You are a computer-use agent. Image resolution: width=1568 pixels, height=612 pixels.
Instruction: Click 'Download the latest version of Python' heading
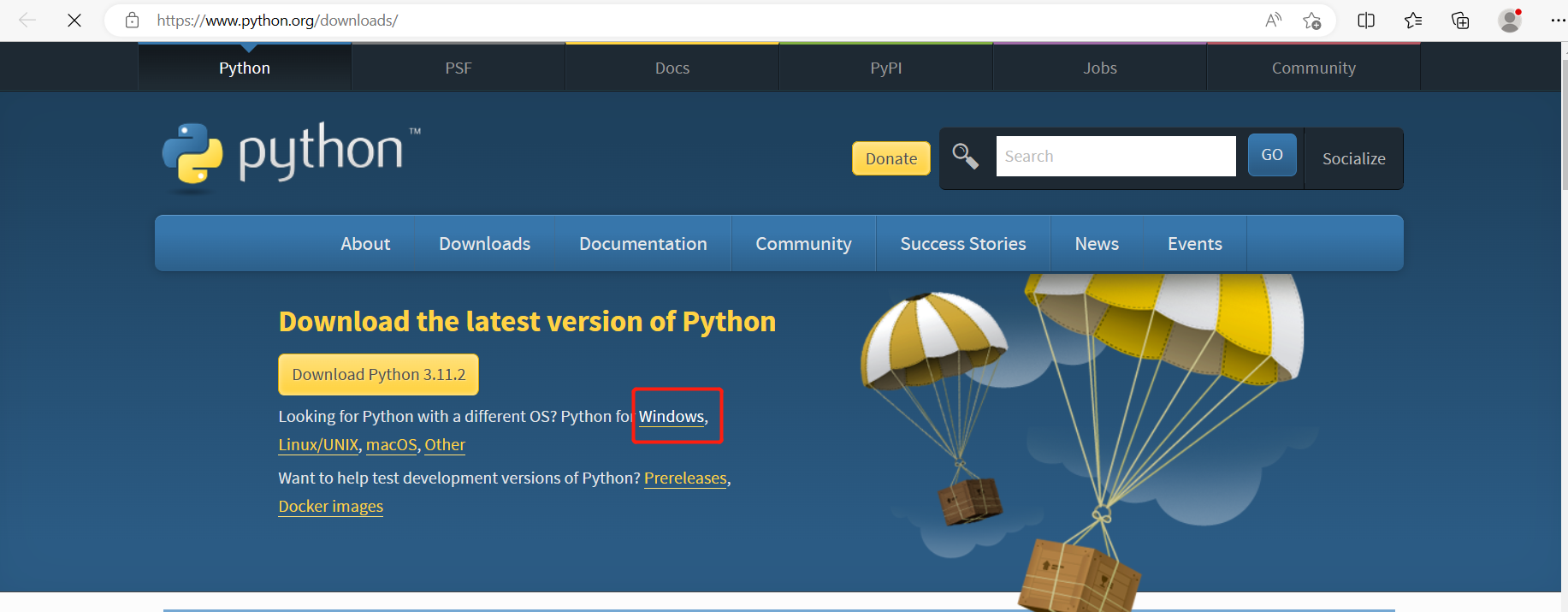point(527,322)
